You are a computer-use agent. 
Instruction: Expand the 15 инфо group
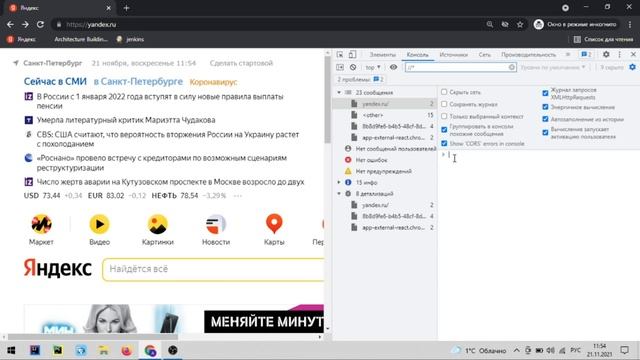pos(339,182)
